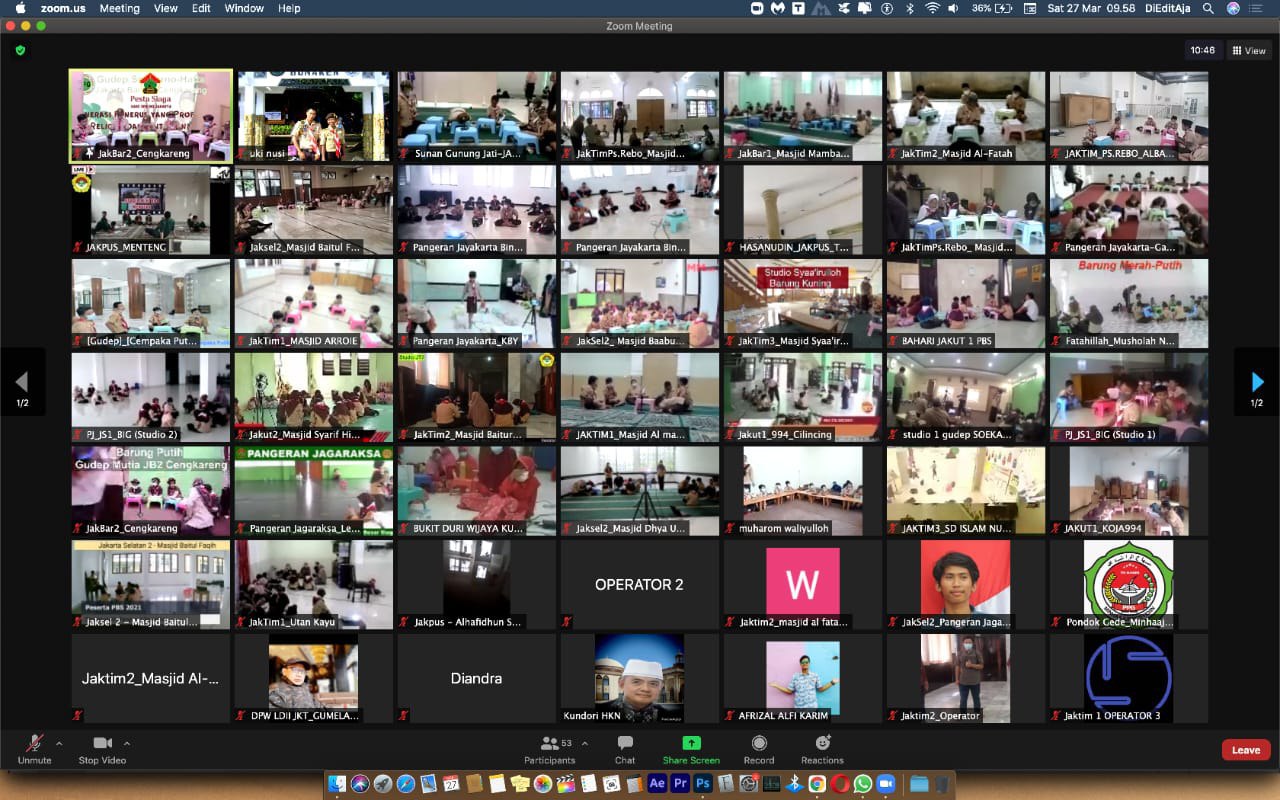Screen dimensions: 1280x800
Task: Expand audio options arrow beside Unmute
Action: [59, 743]
